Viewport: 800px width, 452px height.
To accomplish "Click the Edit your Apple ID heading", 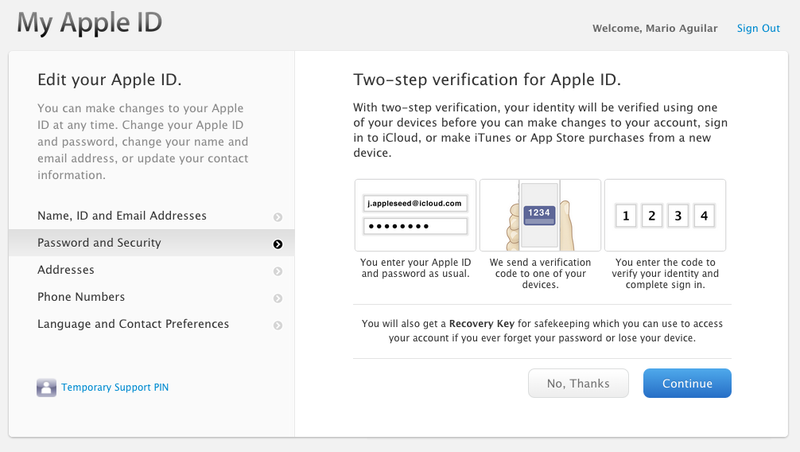I will pos(109,80).
